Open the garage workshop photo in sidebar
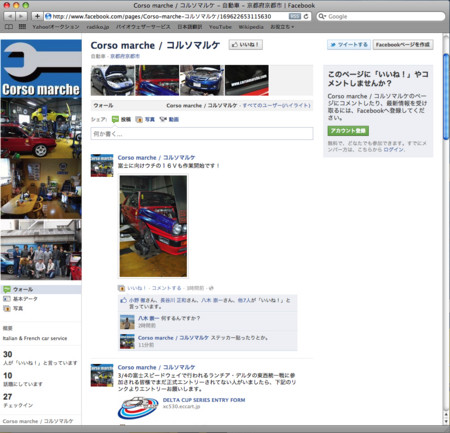The height and width of the screenshot is (433, 450). pyautogui.click(x=41, y=128)
